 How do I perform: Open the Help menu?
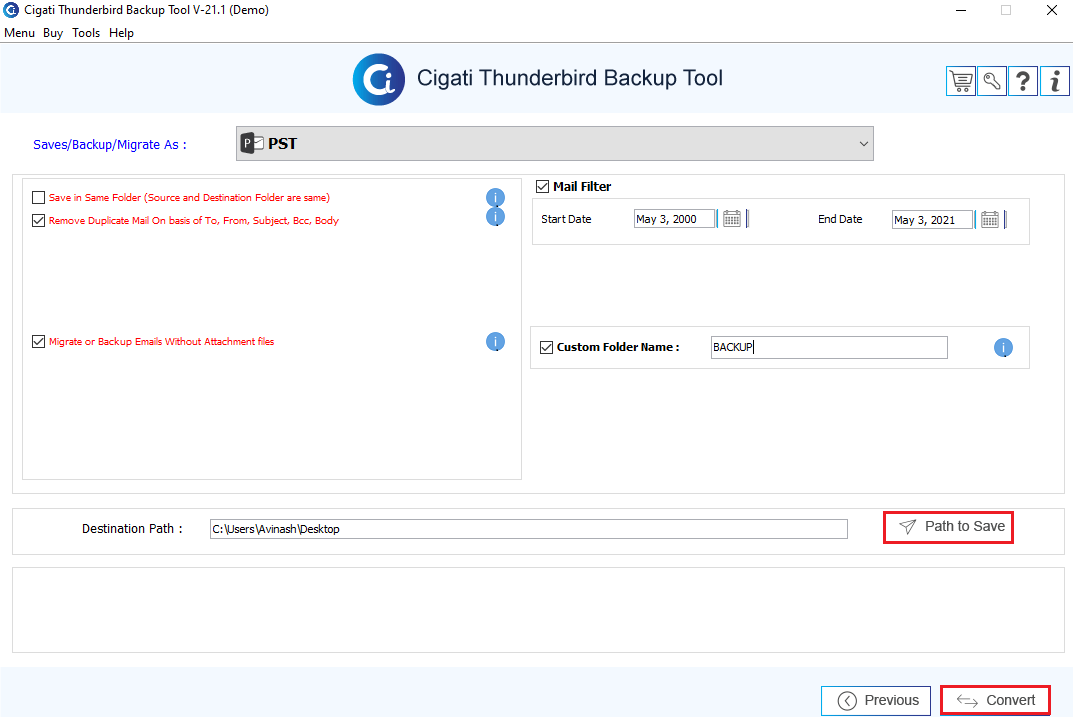(121, 33)
